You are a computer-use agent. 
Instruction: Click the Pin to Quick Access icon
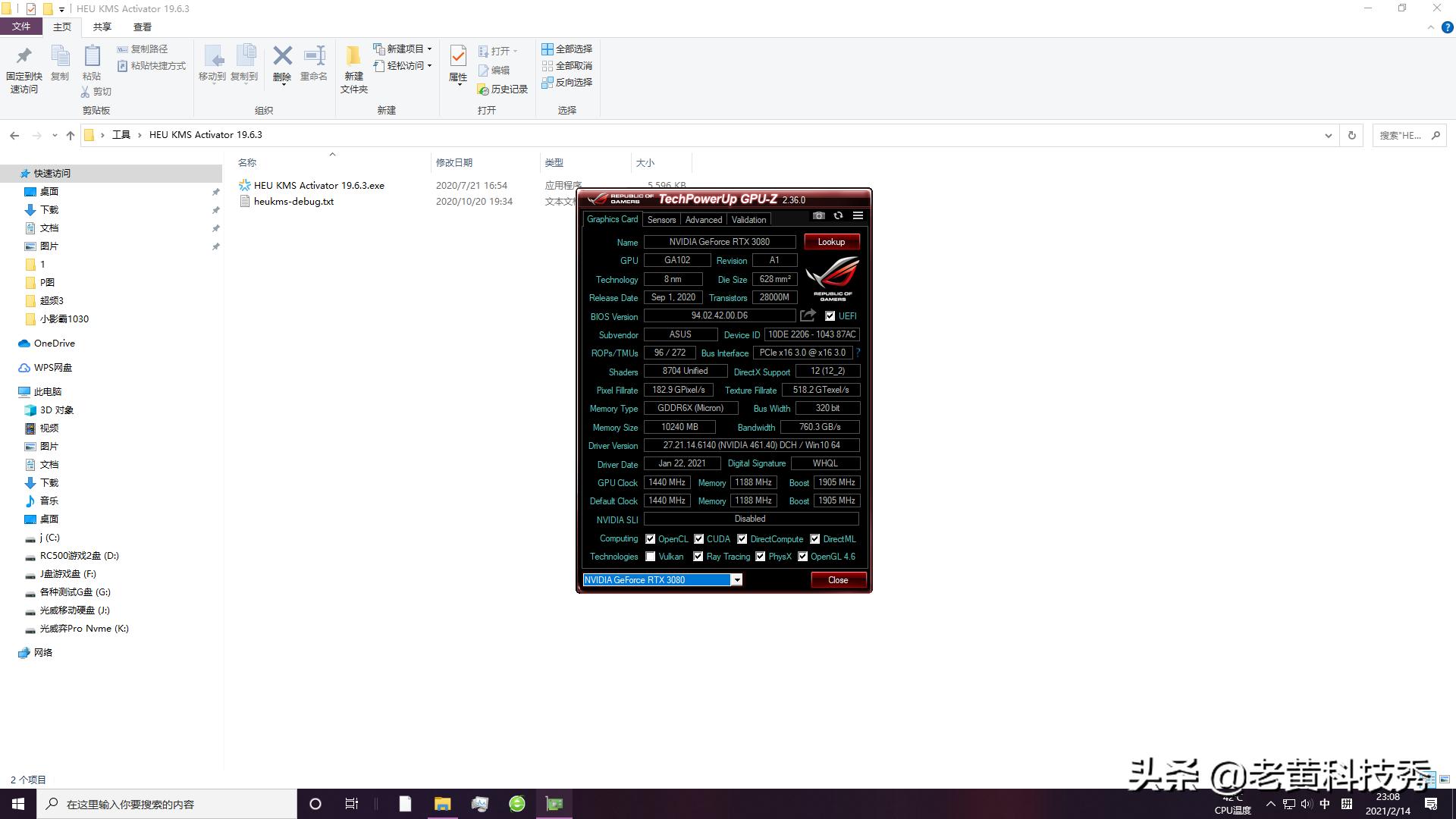coord(24,56)
